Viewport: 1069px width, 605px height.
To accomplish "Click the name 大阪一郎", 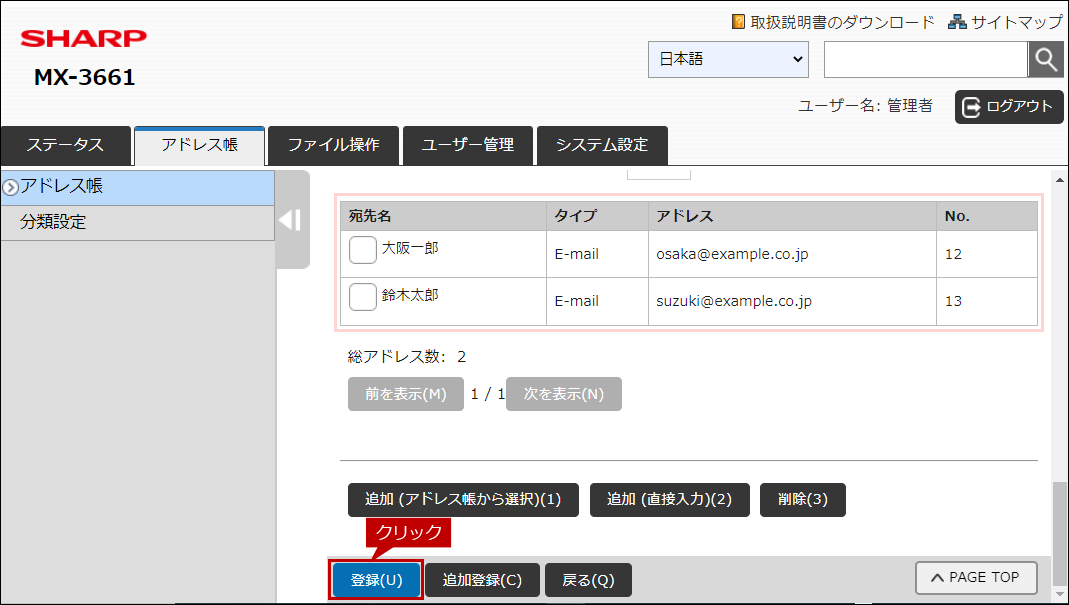I will coord(410,248).
